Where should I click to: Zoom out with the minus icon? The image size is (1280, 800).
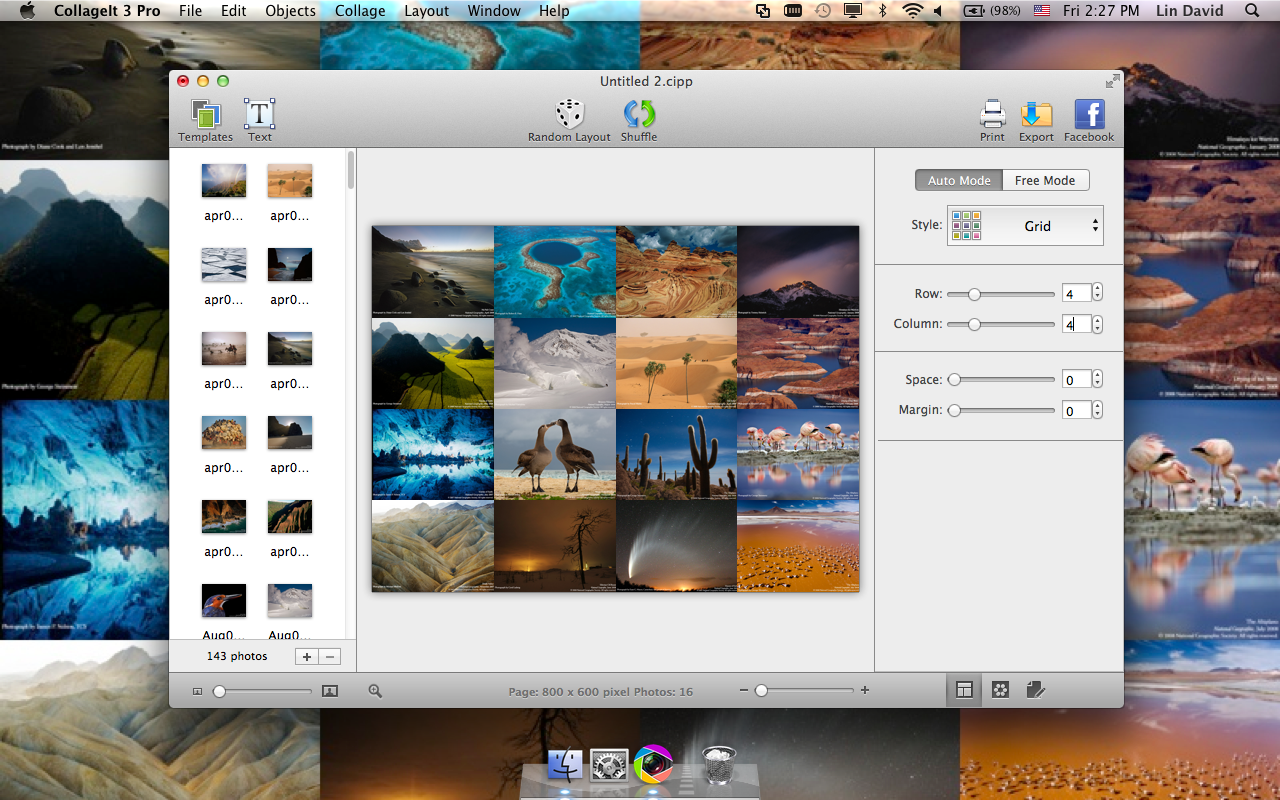744,690
